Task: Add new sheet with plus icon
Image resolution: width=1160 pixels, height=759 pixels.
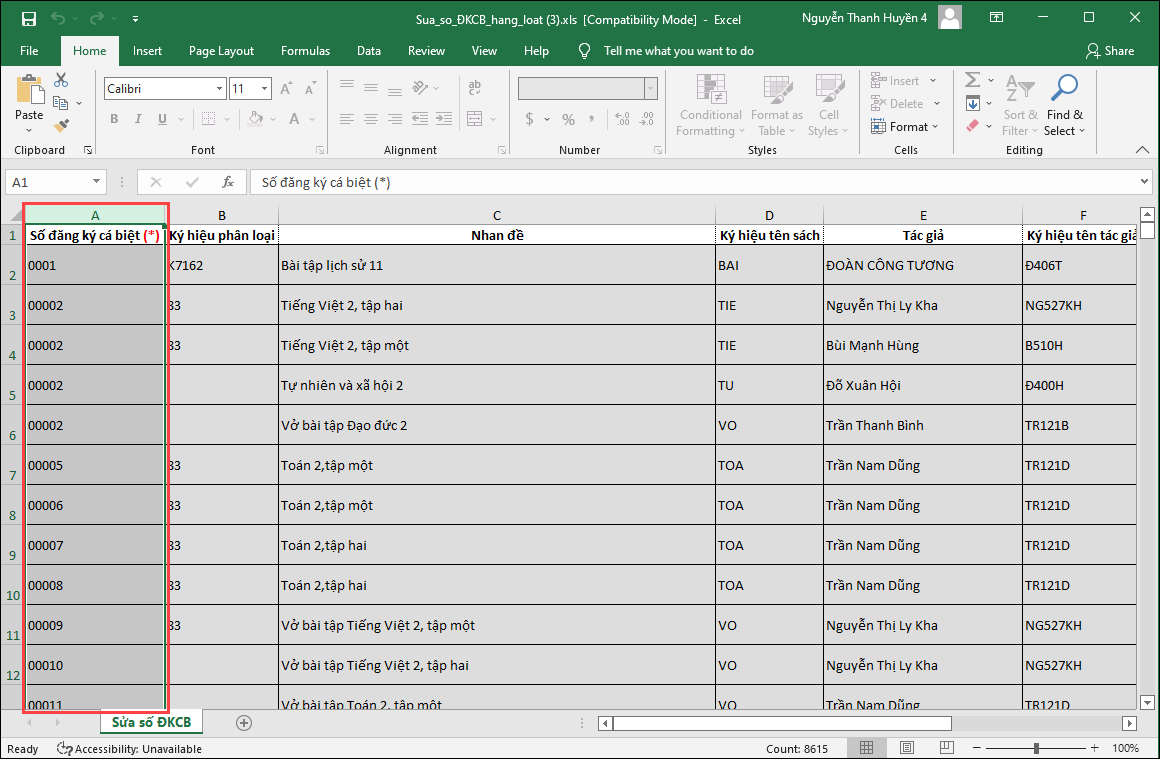Action: [244, 723]
